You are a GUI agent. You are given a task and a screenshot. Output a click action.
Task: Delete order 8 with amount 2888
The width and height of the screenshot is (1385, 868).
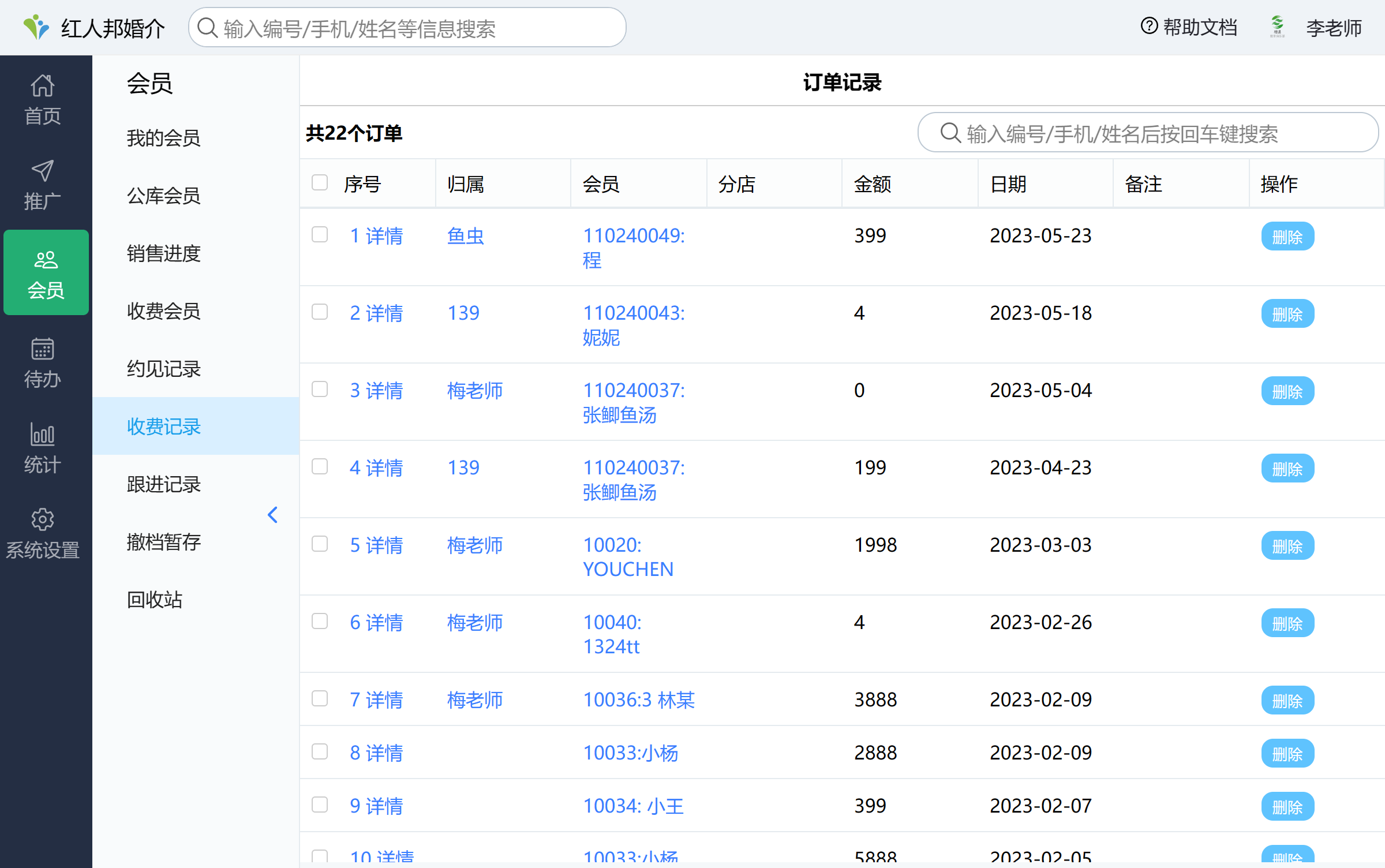click(1287, 754)
